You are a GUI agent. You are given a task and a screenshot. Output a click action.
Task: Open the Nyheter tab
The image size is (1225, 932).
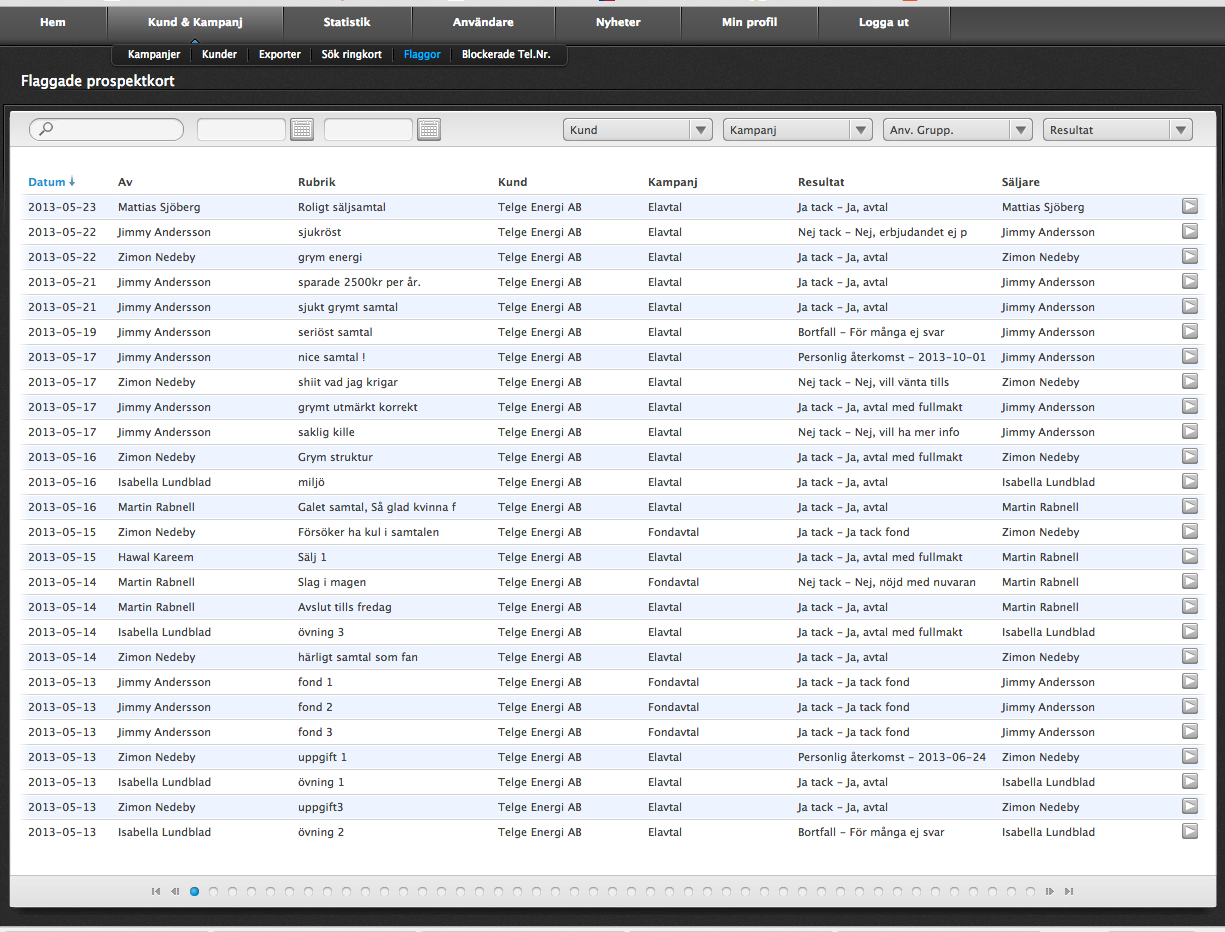pos(618,23)
